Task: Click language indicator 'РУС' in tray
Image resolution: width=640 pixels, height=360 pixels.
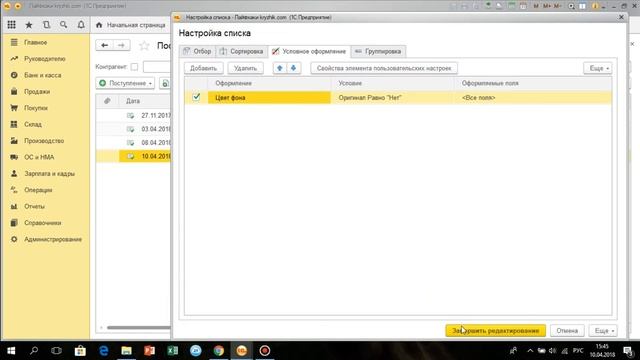Action: (578, 351)
